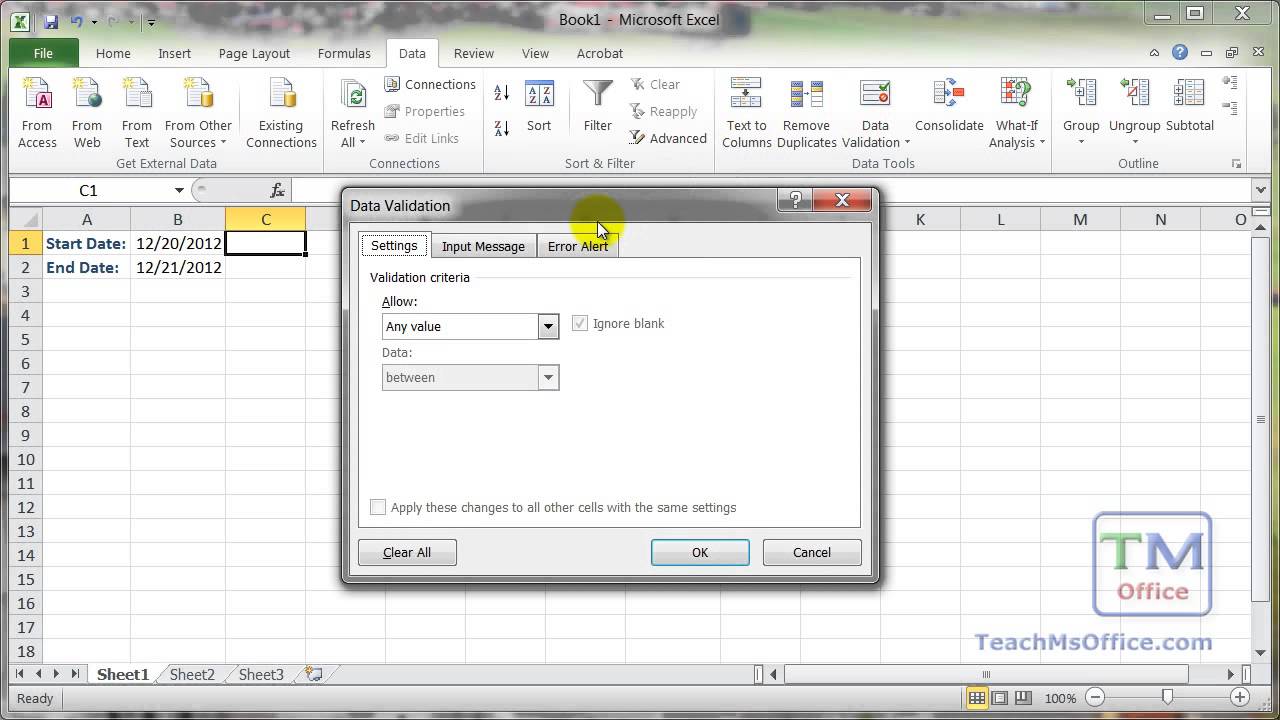Expand the formula bar
Screen dimensions: 1280x720
(1260, 190)
